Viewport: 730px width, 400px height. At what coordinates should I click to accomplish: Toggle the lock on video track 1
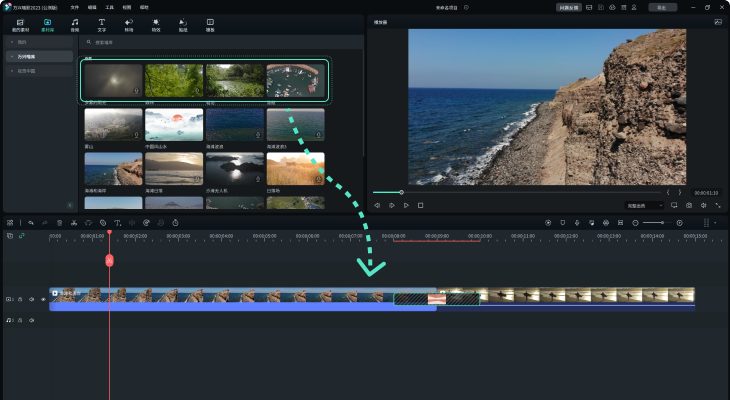(21, 299)
